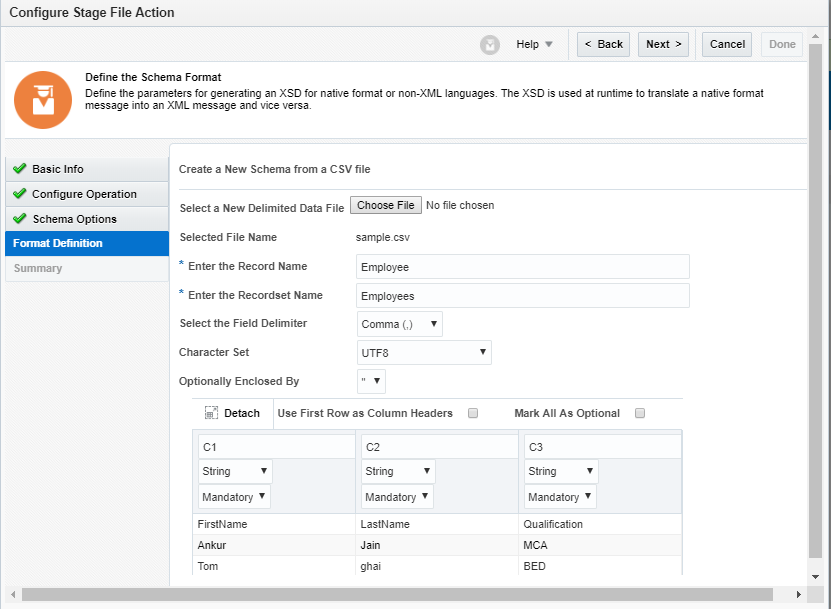The width and height of the screenshot is (831, 609).
Task: Click the horizontal scrollbar track
Action: (400, 594)
